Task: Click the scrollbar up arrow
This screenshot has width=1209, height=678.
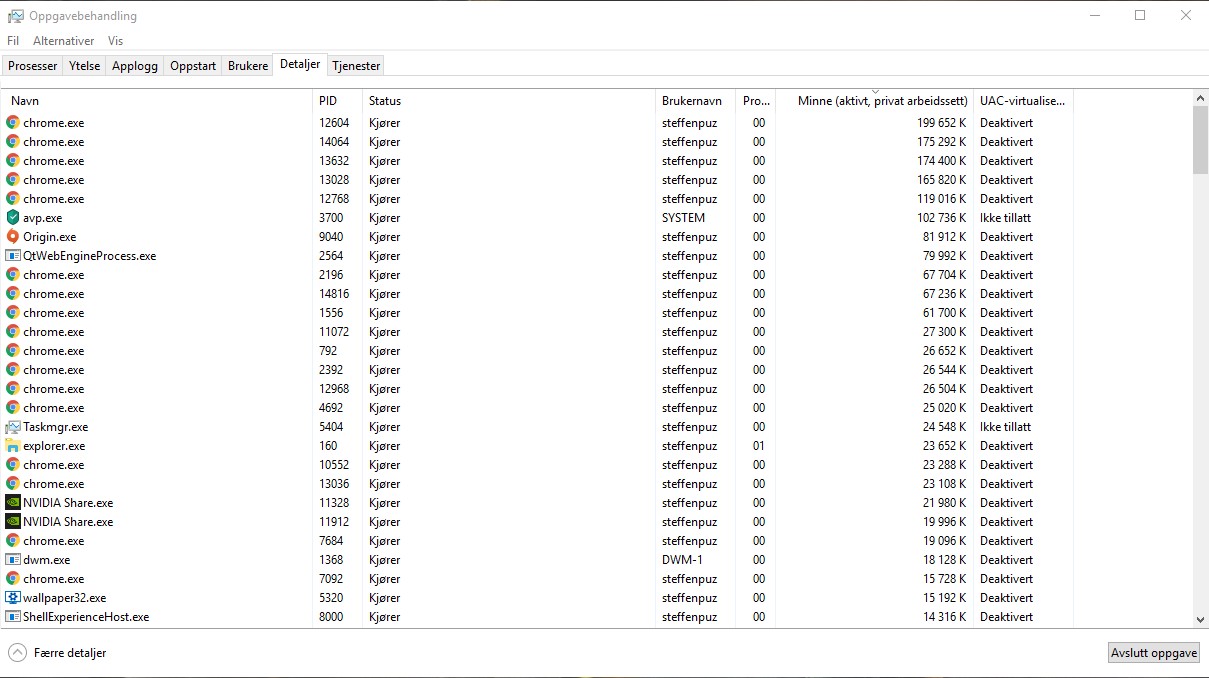Action: [1200, 97]
